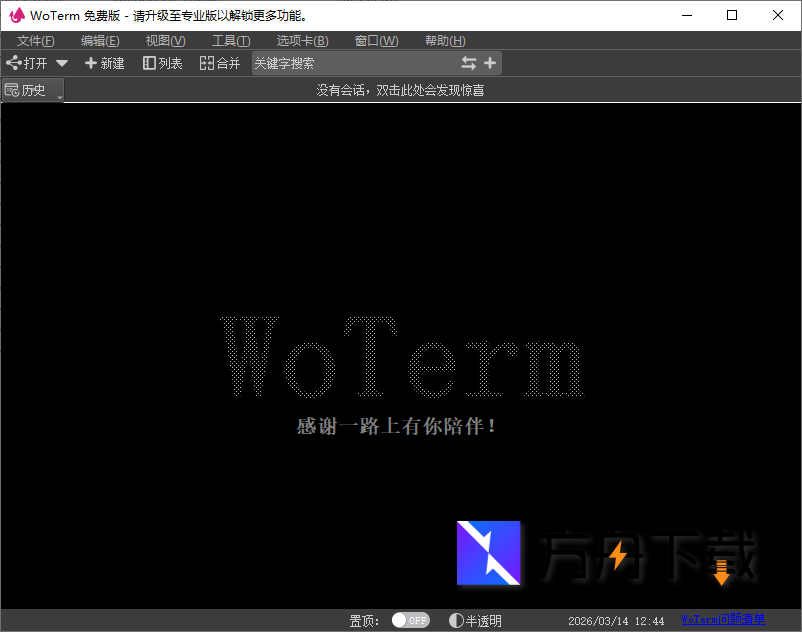The width and height of the screenshot is (802, 632).
Task: Select the 历史 history panel icon
Action: click(x=30, y=89)
